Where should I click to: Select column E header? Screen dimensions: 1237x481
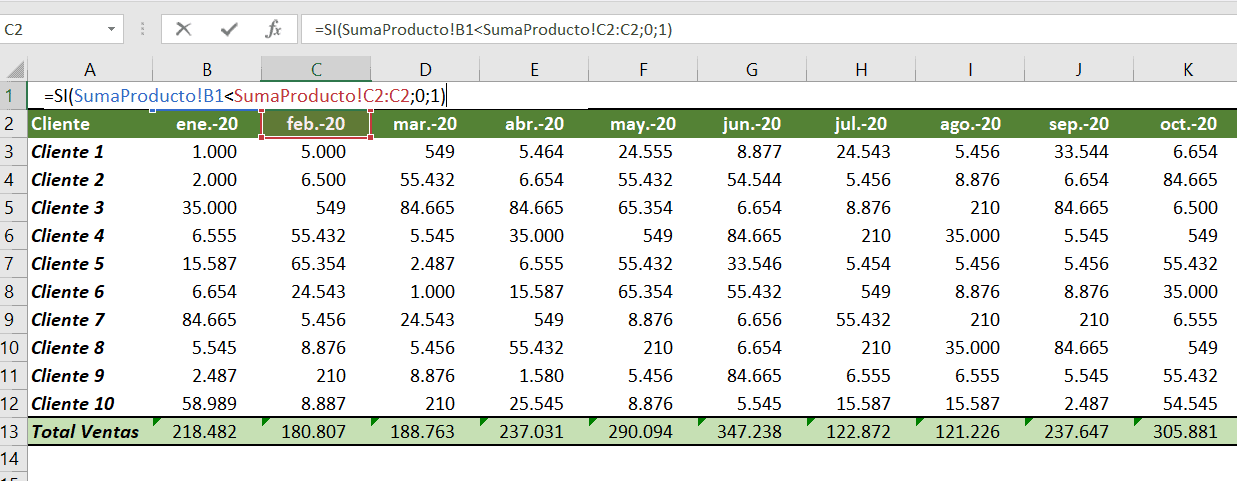click(534, 69)
